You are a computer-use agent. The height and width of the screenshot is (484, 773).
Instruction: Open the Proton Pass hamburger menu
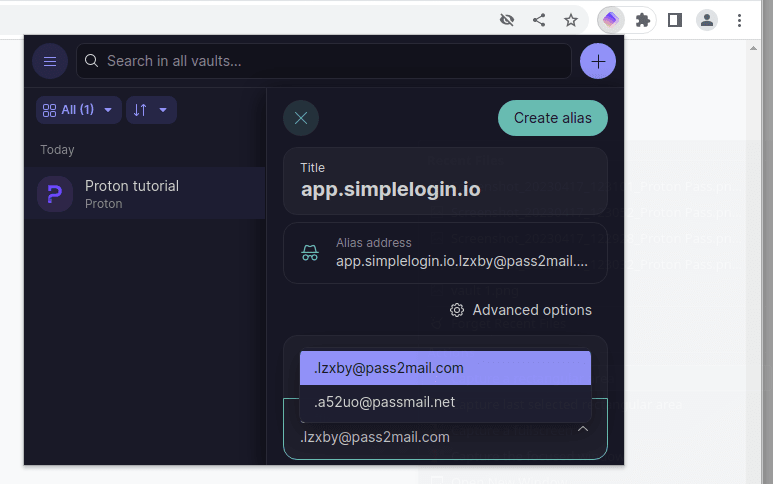tap(50, 61)
